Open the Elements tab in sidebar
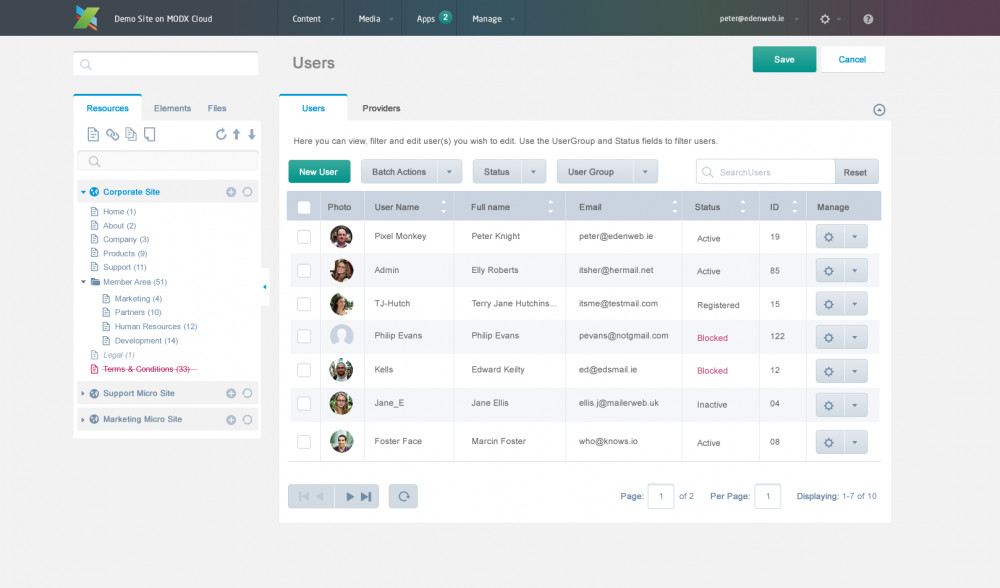Image resolution: width=1000 pixels, height=588 pixels. click(x=172, y=108)
